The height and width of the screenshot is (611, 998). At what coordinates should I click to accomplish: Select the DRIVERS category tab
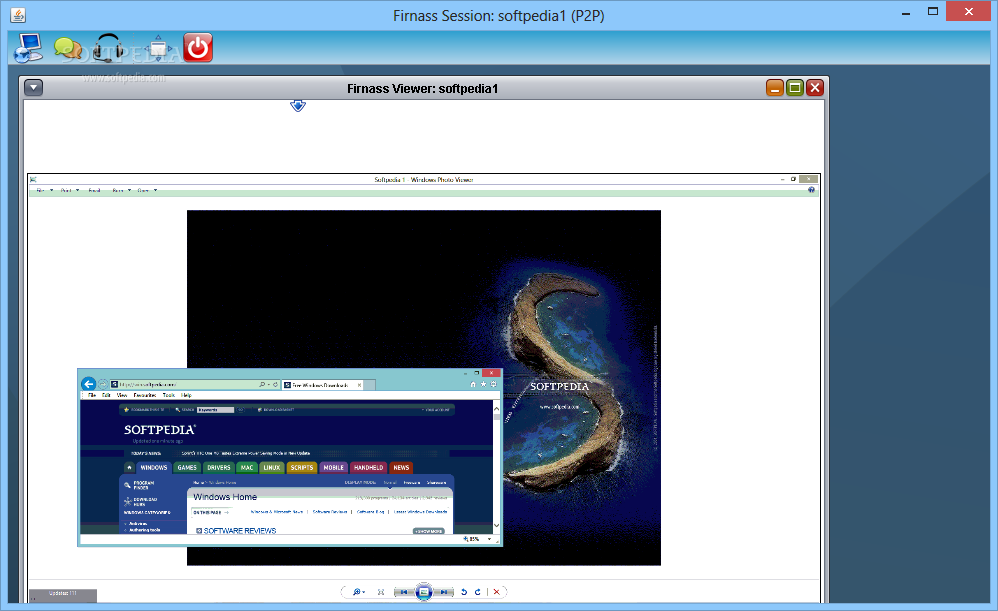click(x=218, y=468)
